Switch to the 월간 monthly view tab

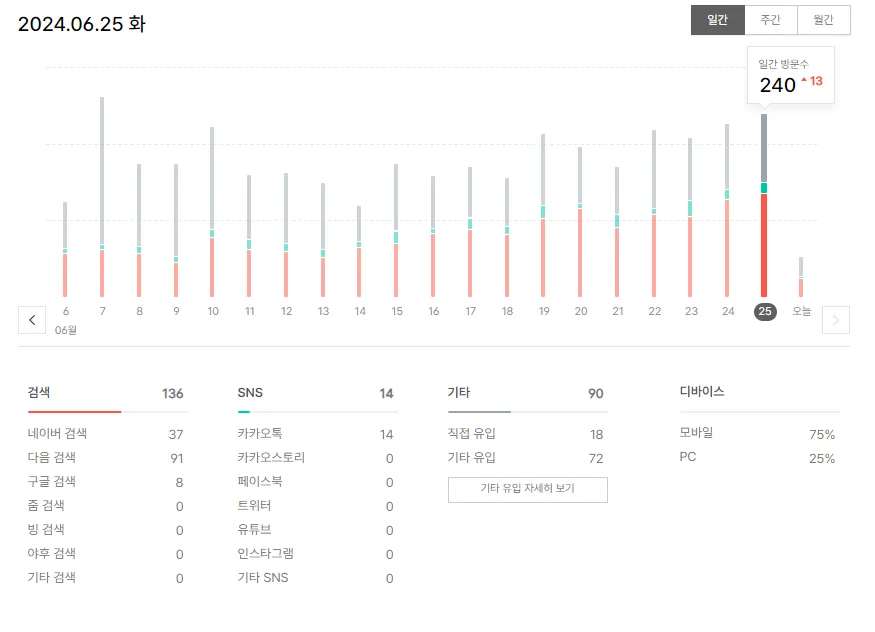point(824,20)
